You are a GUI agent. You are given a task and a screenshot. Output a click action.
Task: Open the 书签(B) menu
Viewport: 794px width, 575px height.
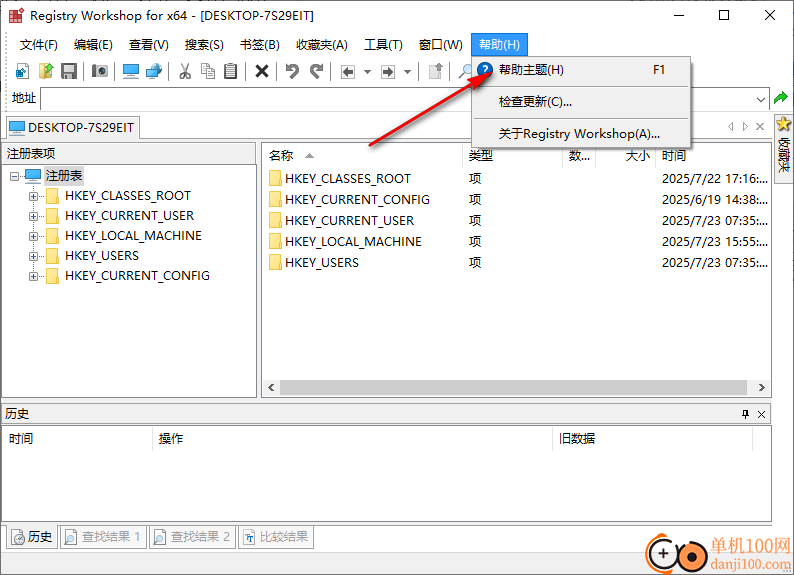point(260,45)
